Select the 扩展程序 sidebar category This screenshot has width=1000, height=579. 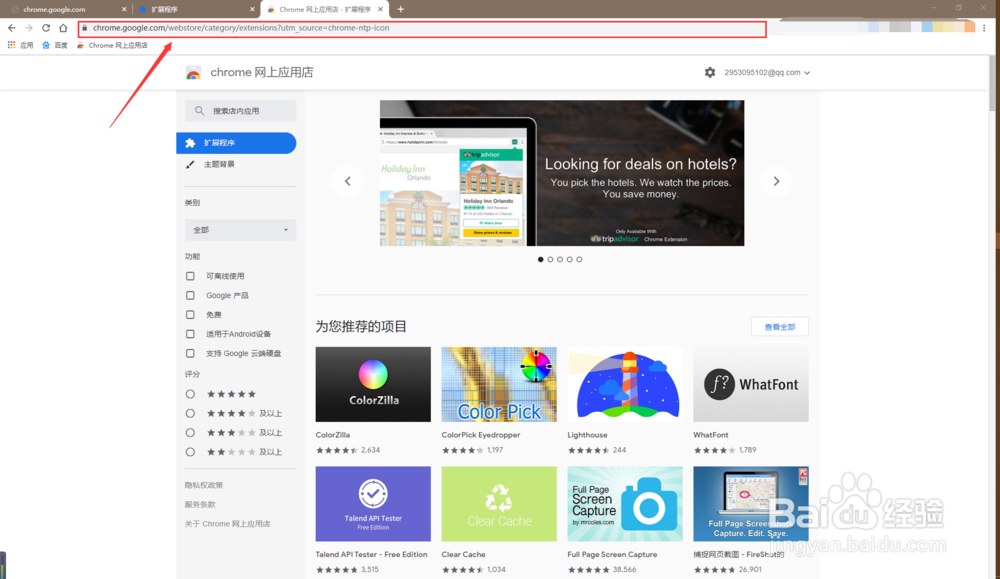tap(236, 143)
